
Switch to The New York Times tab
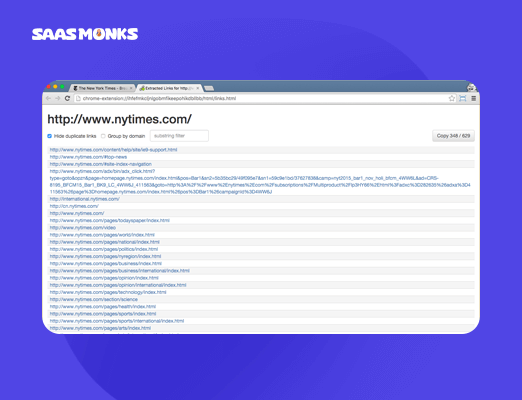pos(102,88)
